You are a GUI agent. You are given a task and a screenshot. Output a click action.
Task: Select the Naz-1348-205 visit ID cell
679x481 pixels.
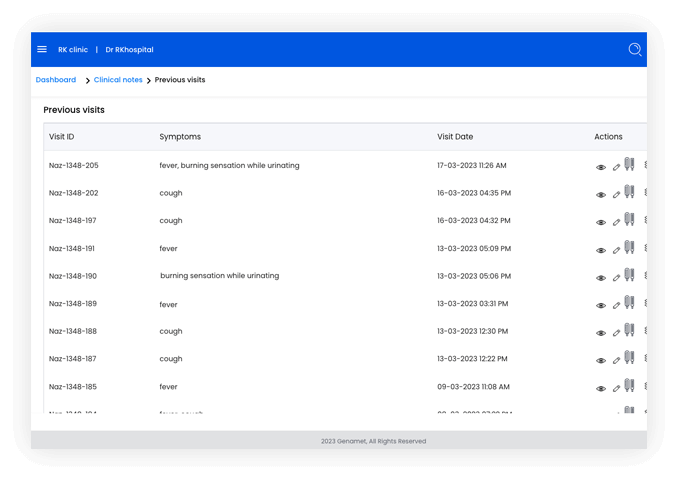[74, 165]
